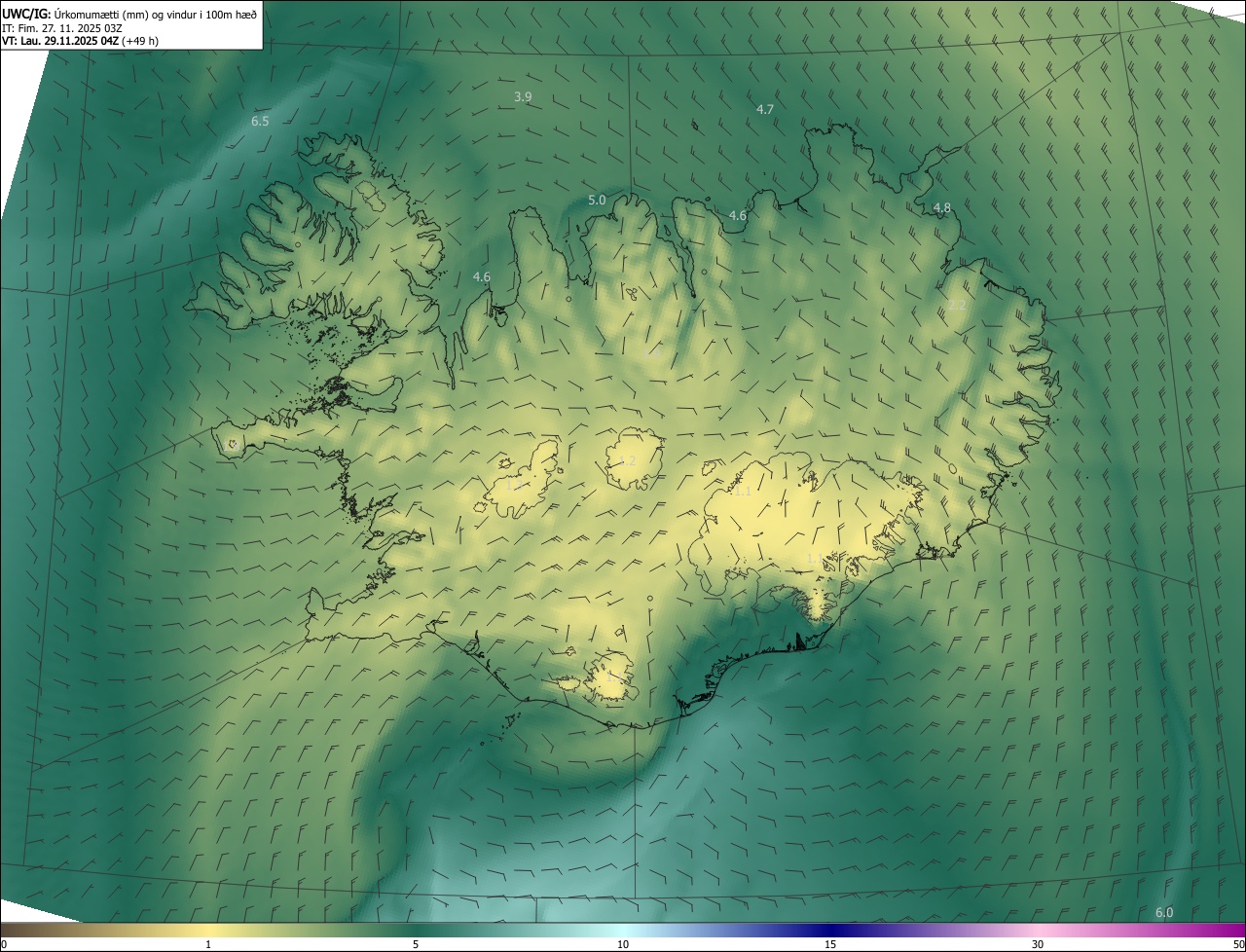Click the 4.8 value label on the map
Image resolution: width=1246 pixels, height=952 pixels.
click(x=941, y=207)
